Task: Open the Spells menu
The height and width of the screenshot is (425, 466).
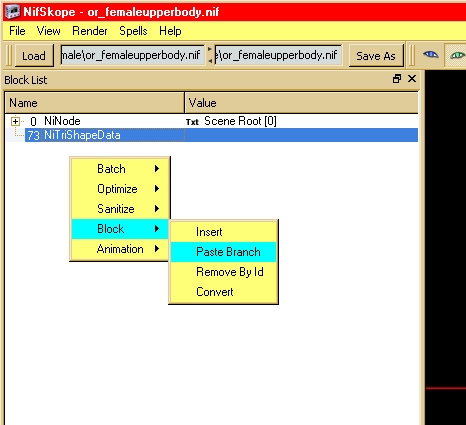Action: pos(133,31)
